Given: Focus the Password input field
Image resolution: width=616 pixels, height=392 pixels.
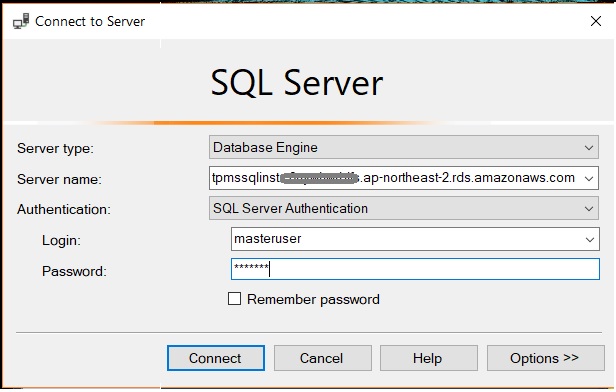Looking at the screenshot, I should (415, 269).
